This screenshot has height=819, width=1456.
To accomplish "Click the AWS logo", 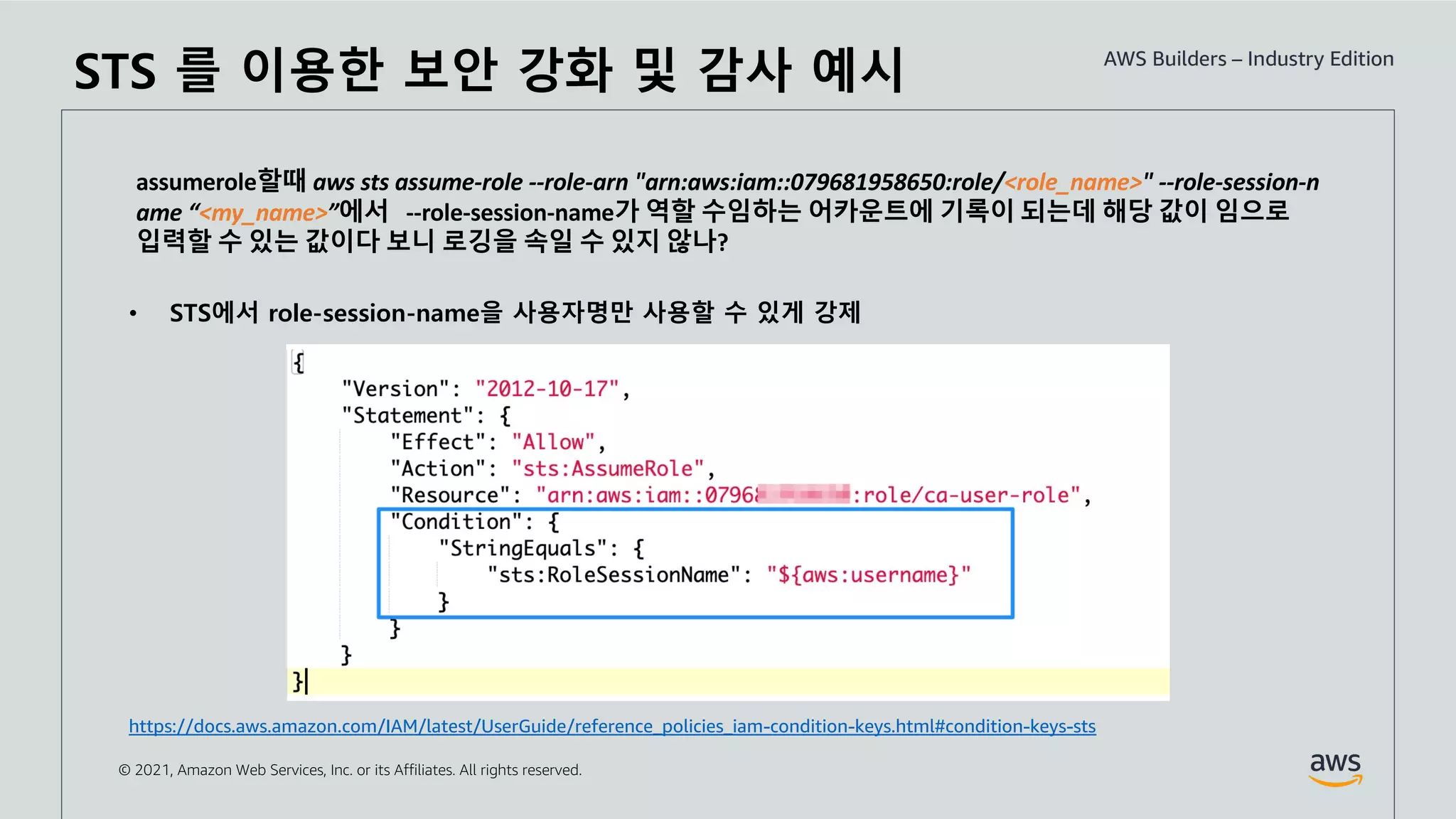I will (1336, 770).
